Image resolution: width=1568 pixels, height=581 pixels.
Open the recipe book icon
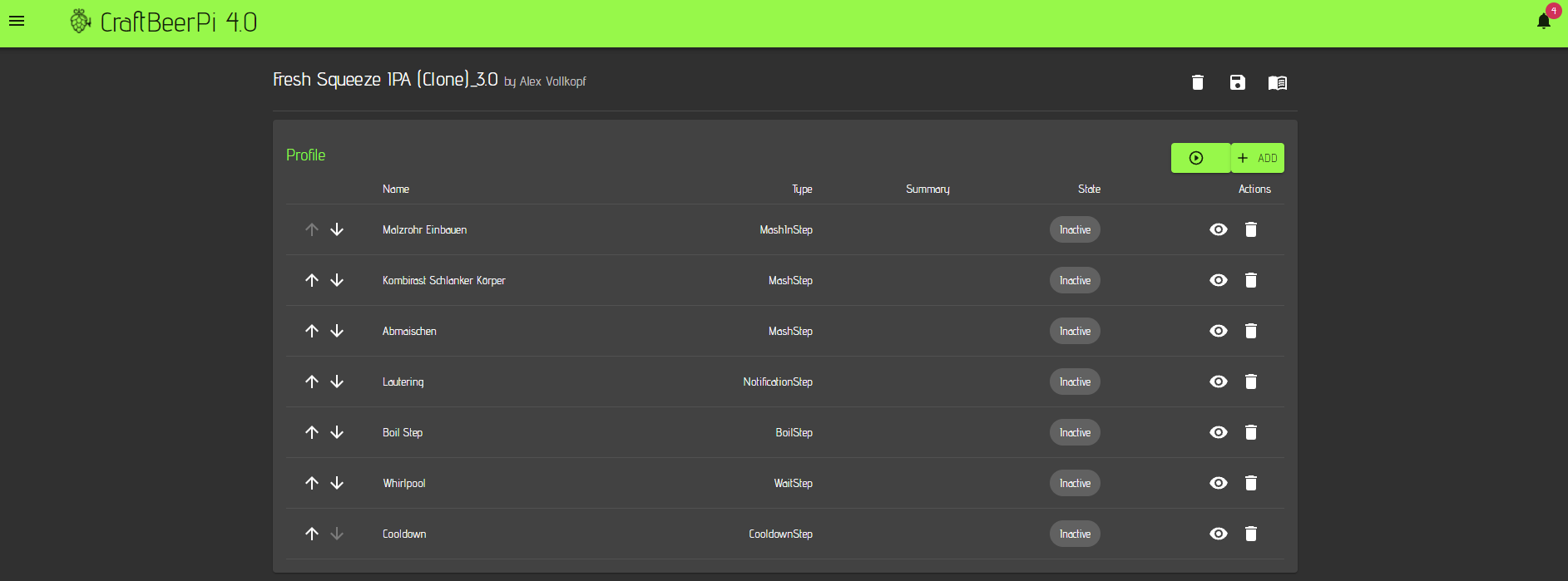pos(1277,82)
